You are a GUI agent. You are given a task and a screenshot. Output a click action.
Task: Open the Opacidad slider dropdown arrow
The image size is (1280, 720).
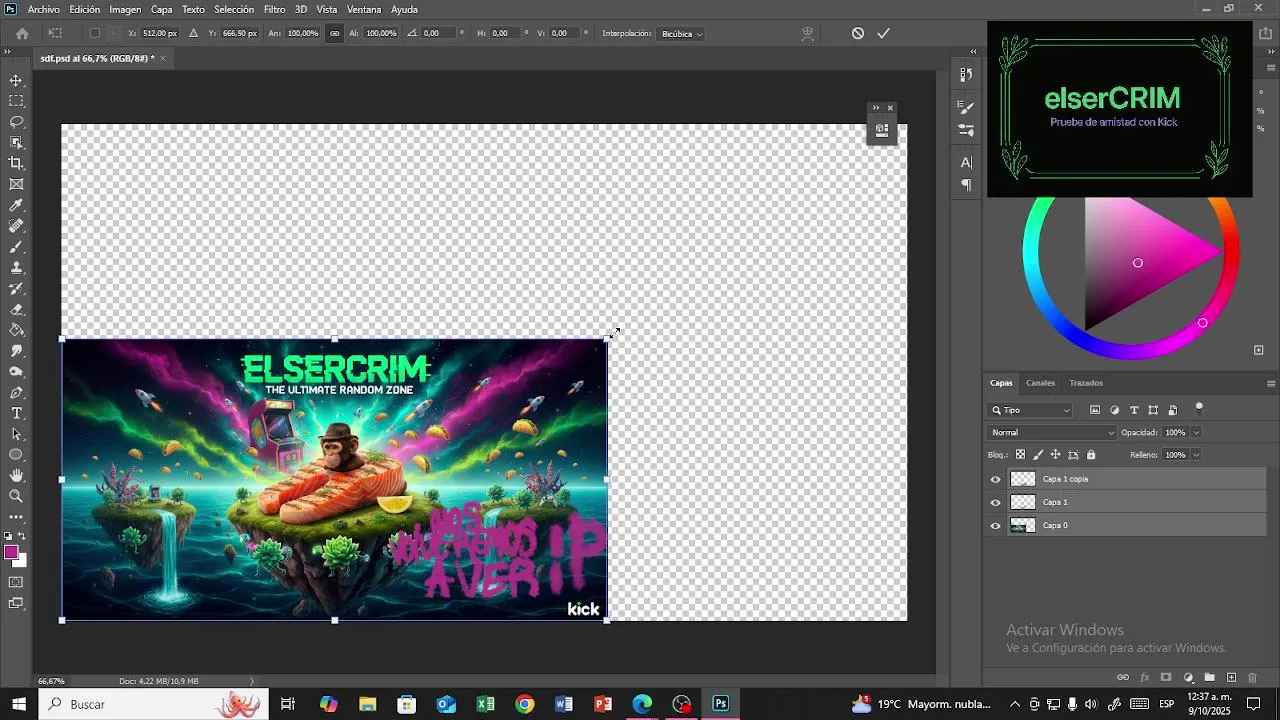pos(1196,433)
